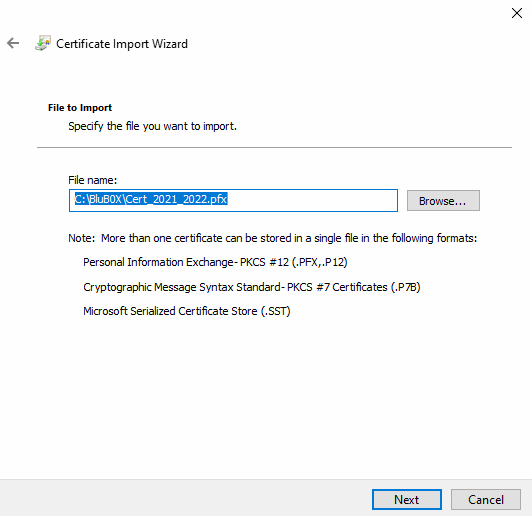Click the File name input field
Image resolution: width=532 pixels, height=516 pixels.
click(233, 200)
